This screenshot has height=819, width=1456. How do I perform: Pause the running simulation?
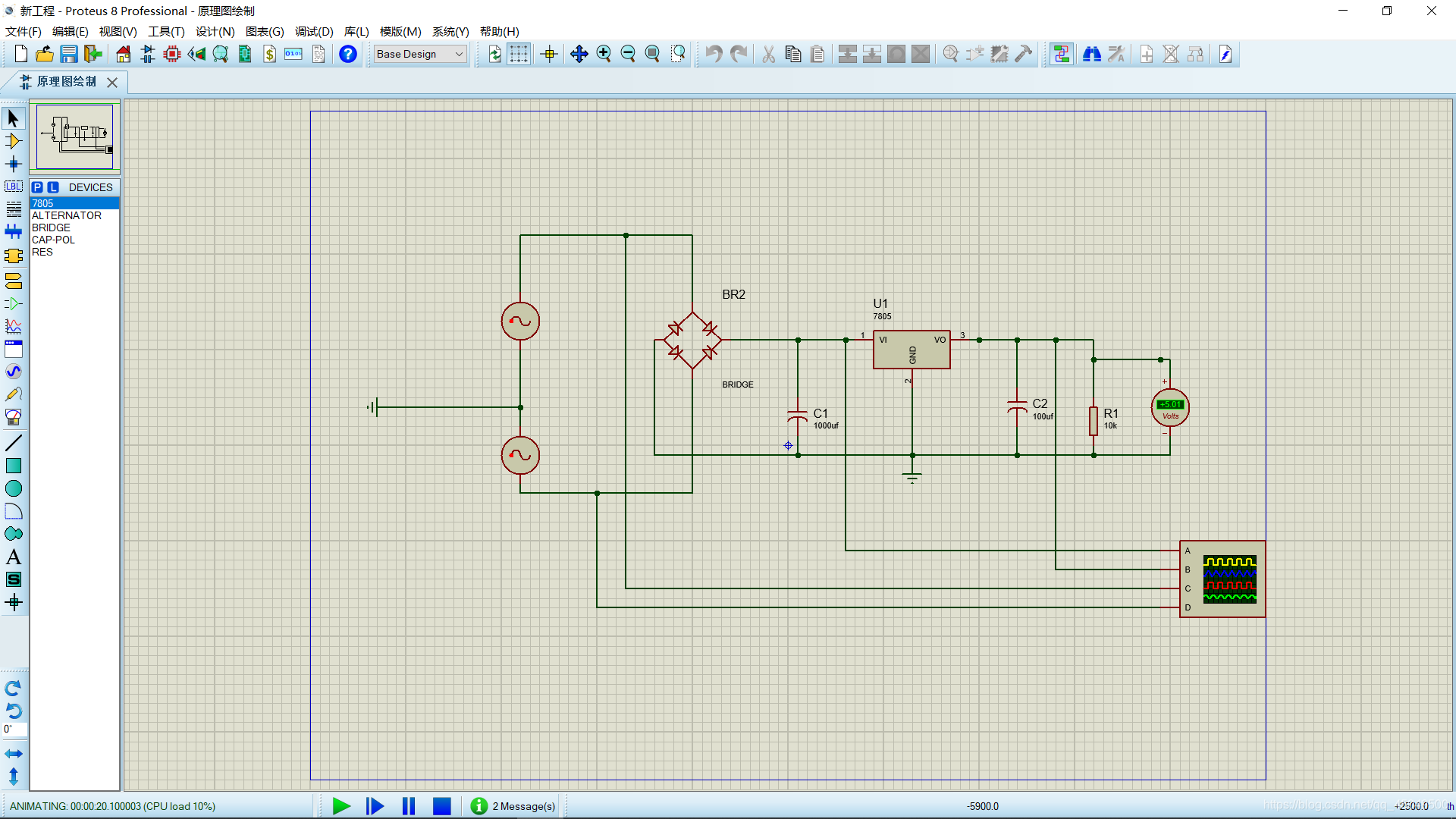(x=409, y=806)
